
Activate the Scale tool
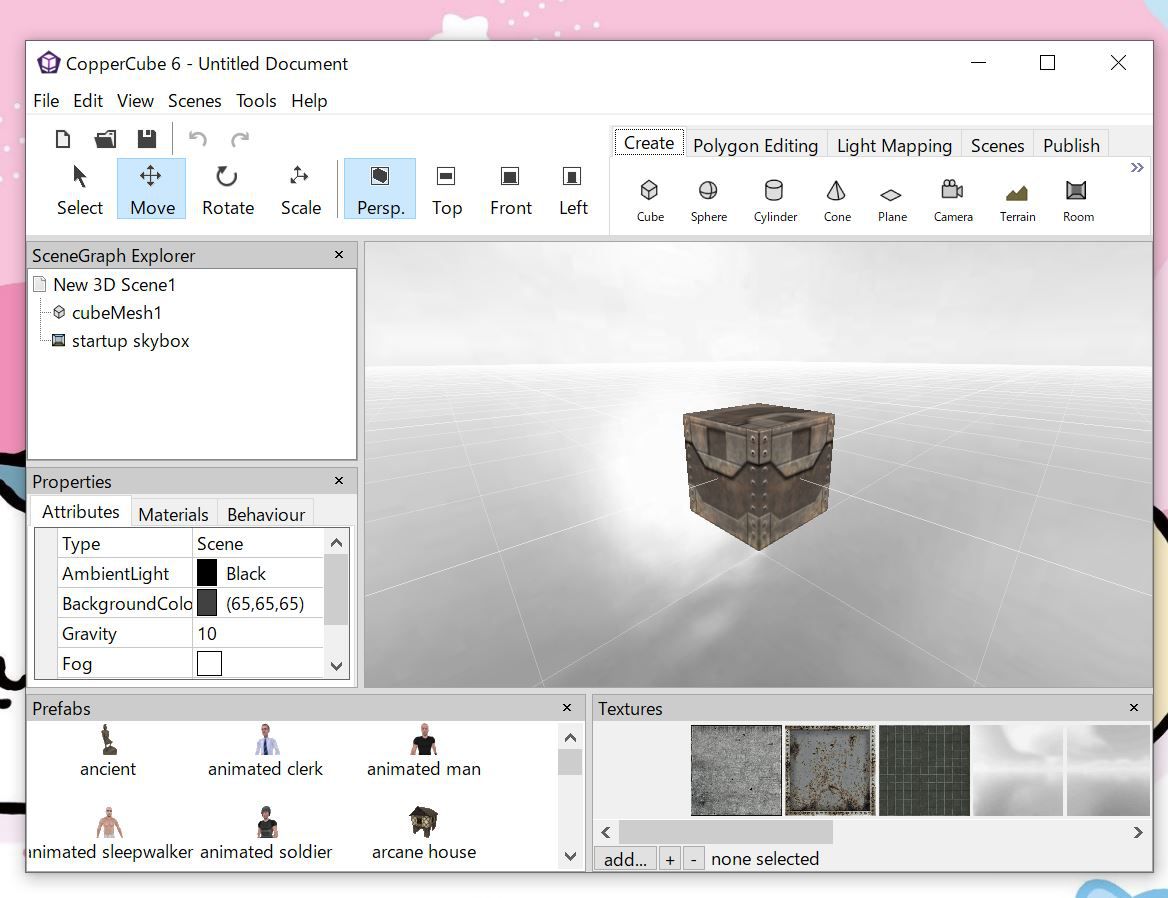(x=300, y=189)
